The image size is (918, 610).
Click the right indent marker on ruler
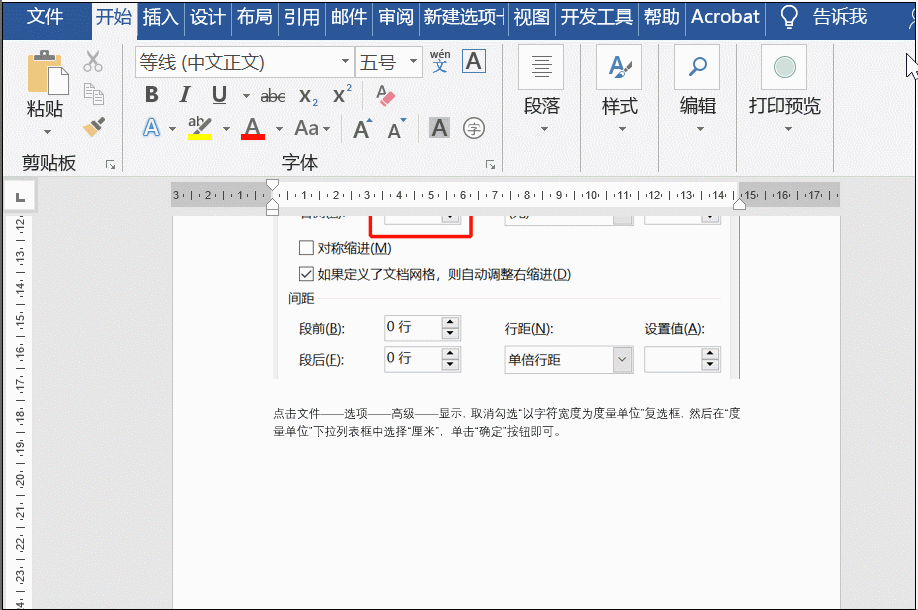tap(739, 203)
